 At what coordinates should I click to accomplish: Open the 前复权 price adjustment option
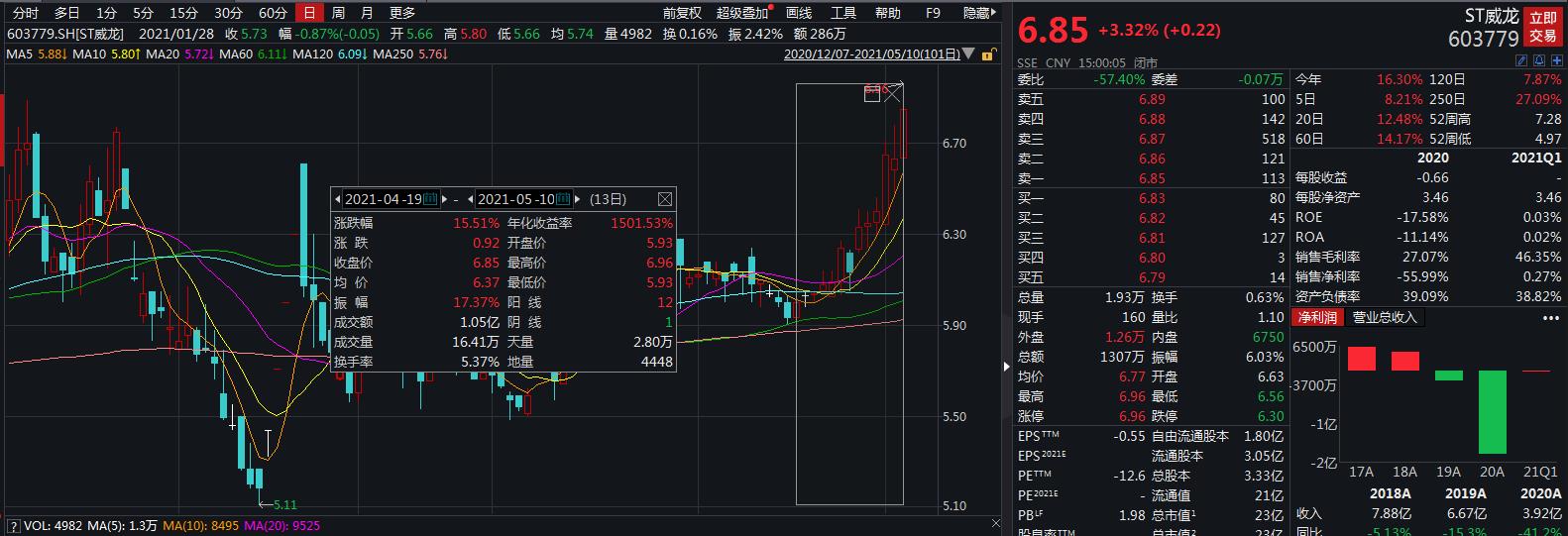[x=682, y=13]
